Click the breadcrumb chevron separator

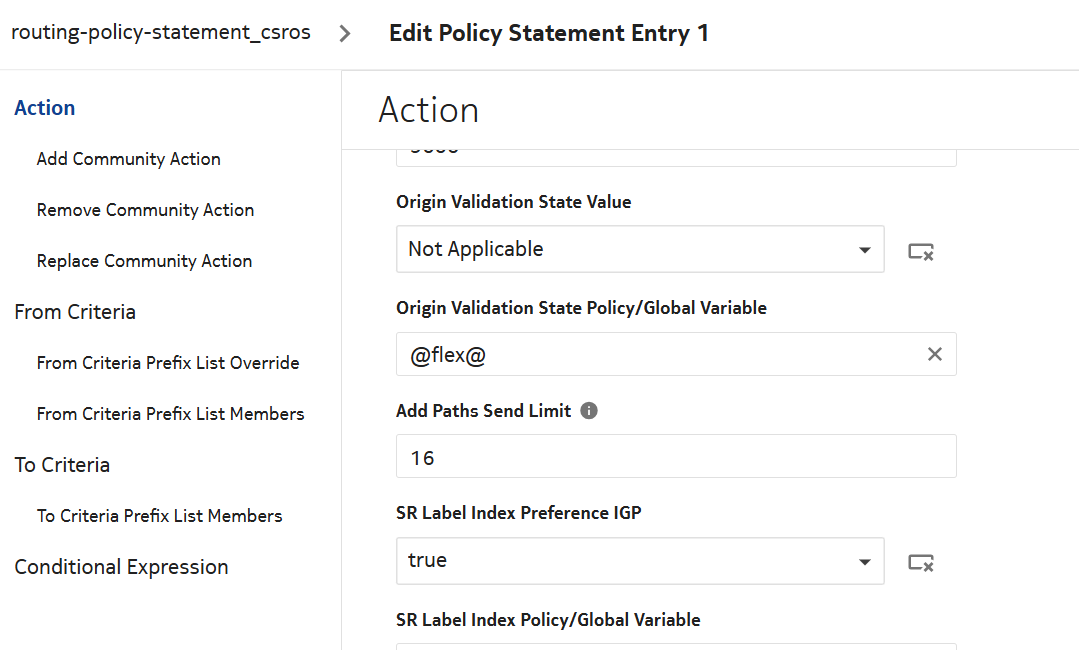click(345, 33)
